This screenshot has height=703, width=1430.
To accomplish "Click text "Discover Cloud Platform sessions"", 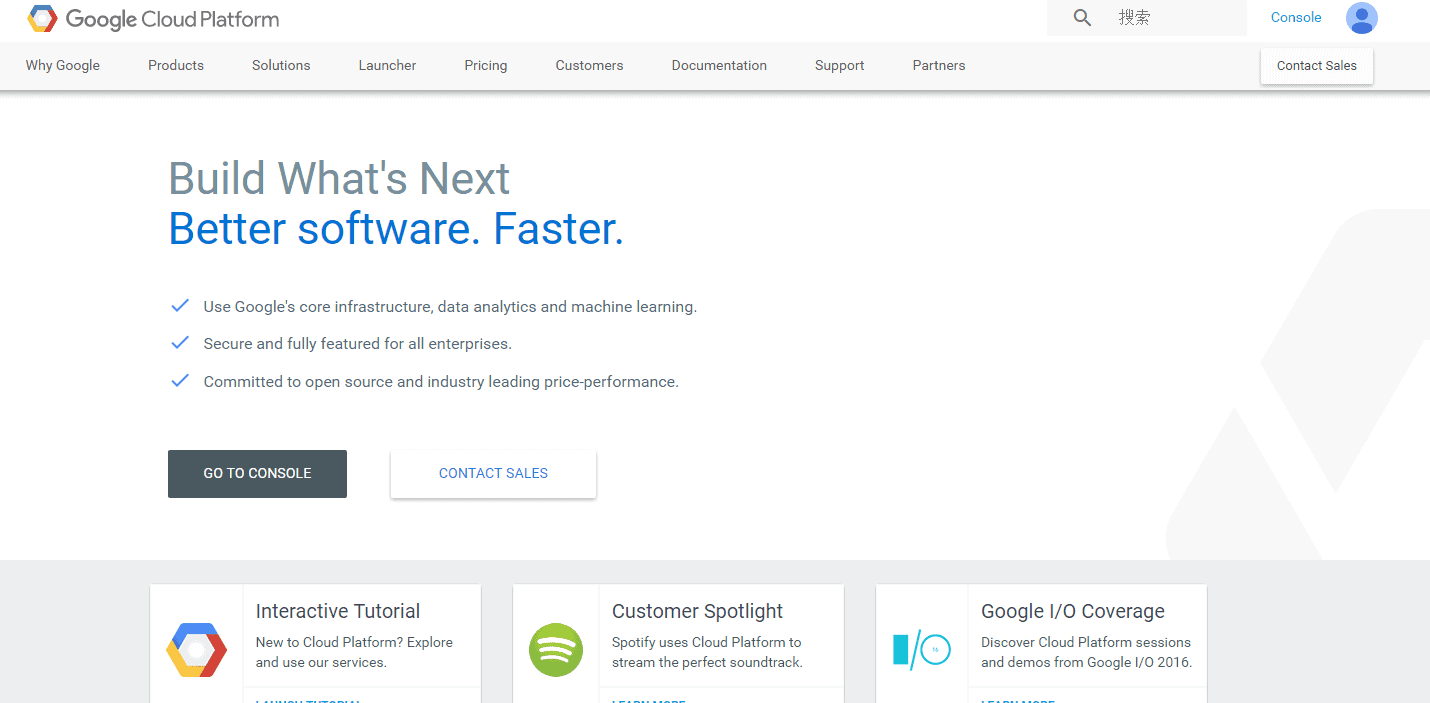I will click(1086, 642).
